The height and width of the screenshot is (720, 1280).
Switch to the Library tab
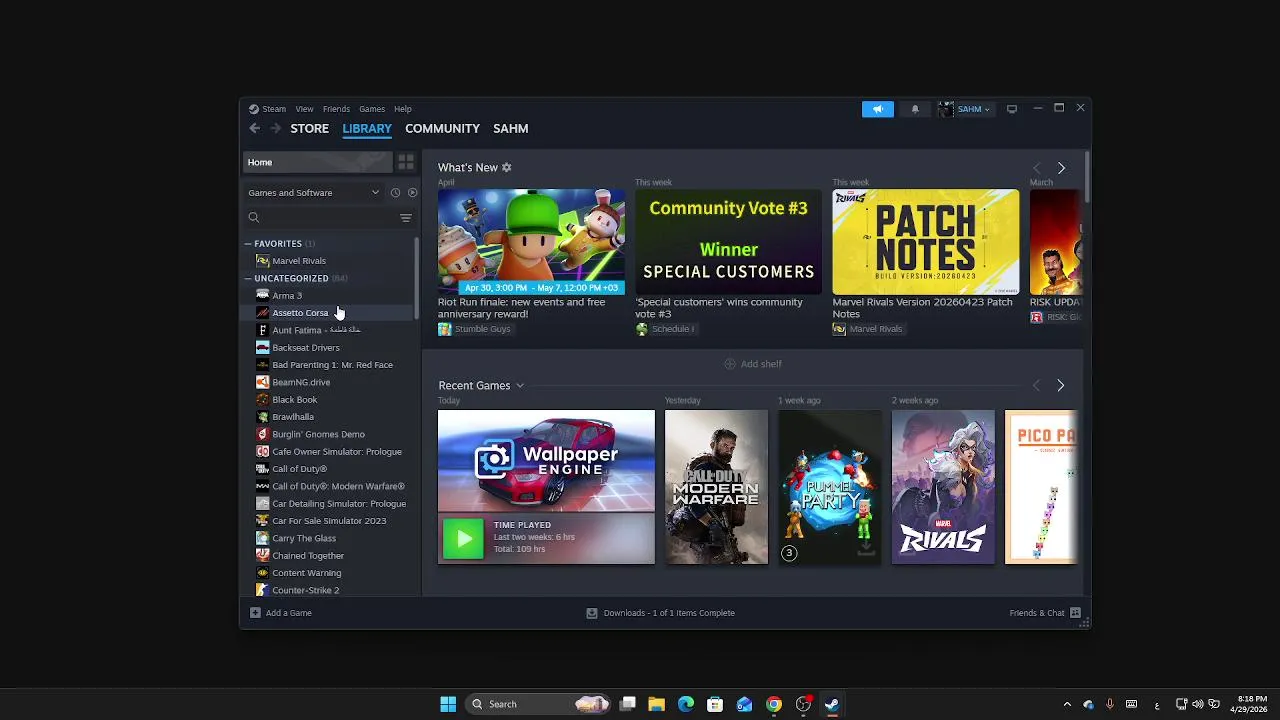[367, 128]
